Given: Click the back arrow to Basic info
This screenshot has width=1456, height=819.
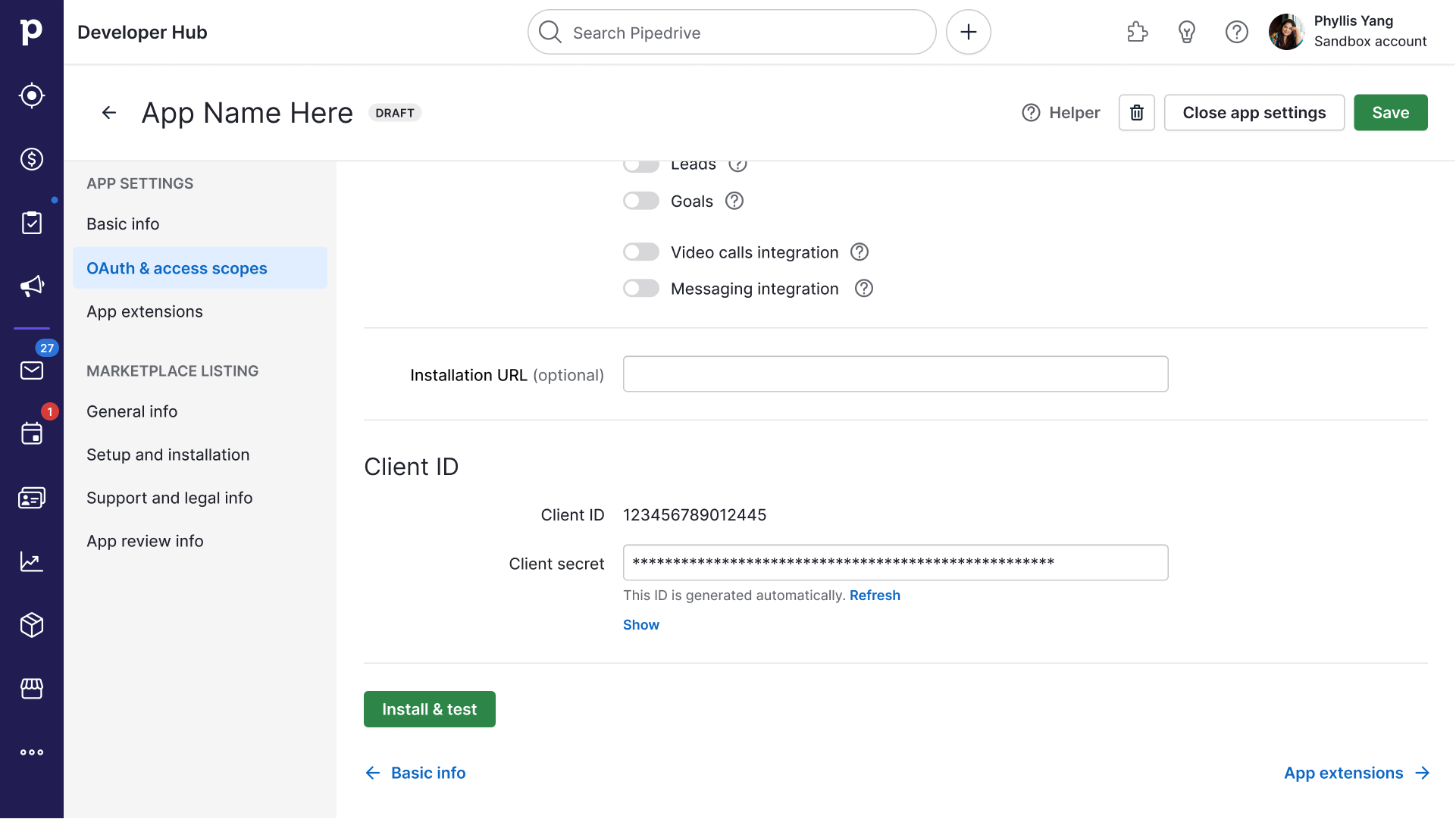Looking at the screenshot, I should [373, 773].
